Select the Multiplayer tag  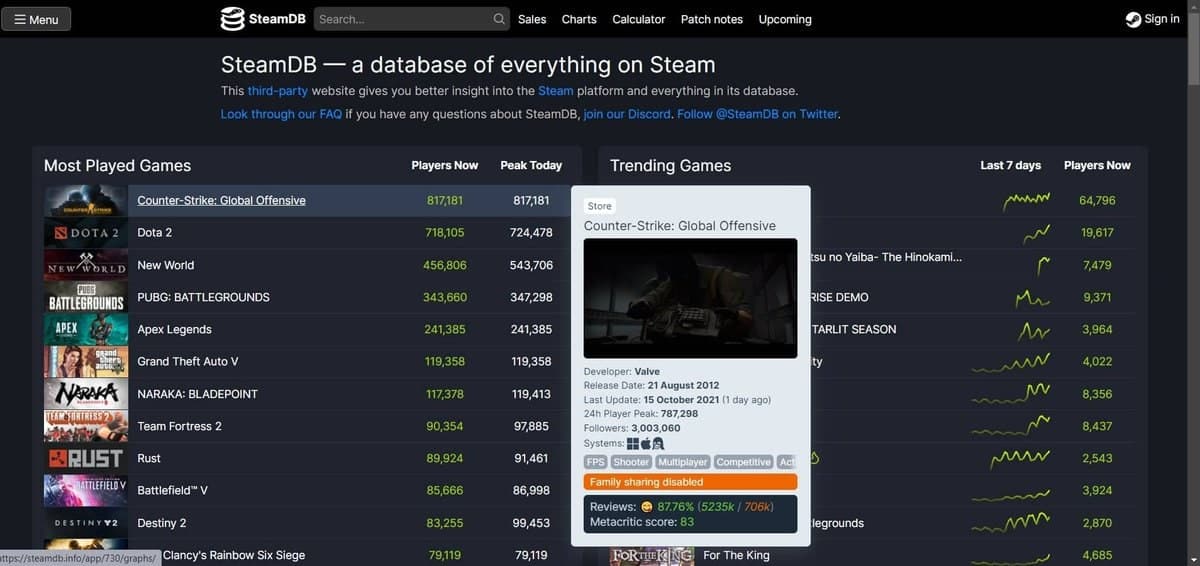pos(683,462)
